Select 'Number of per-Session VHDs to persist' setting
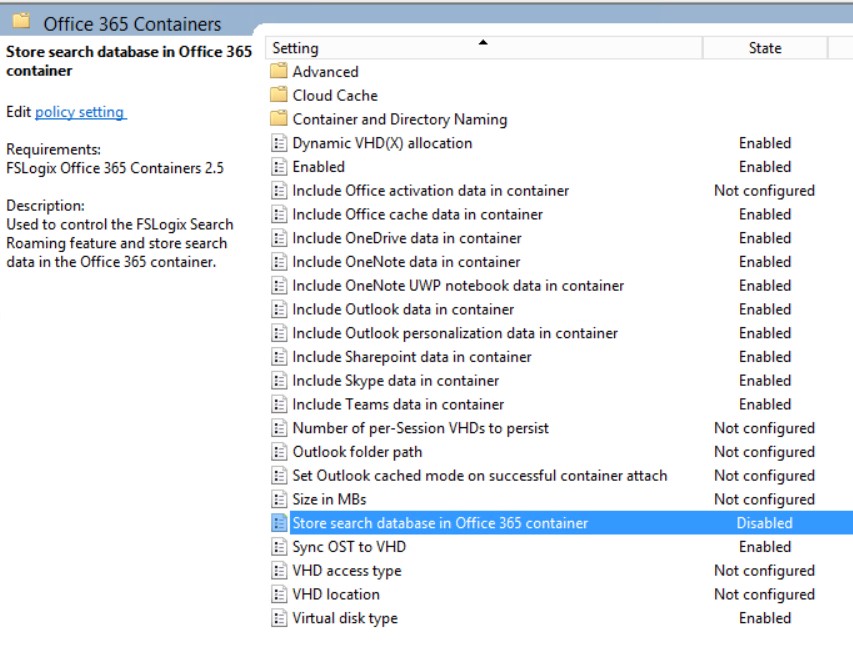Image resolution: width=853 pixels, height=647 pixels. pyautogui.click(x=421, y=428)
